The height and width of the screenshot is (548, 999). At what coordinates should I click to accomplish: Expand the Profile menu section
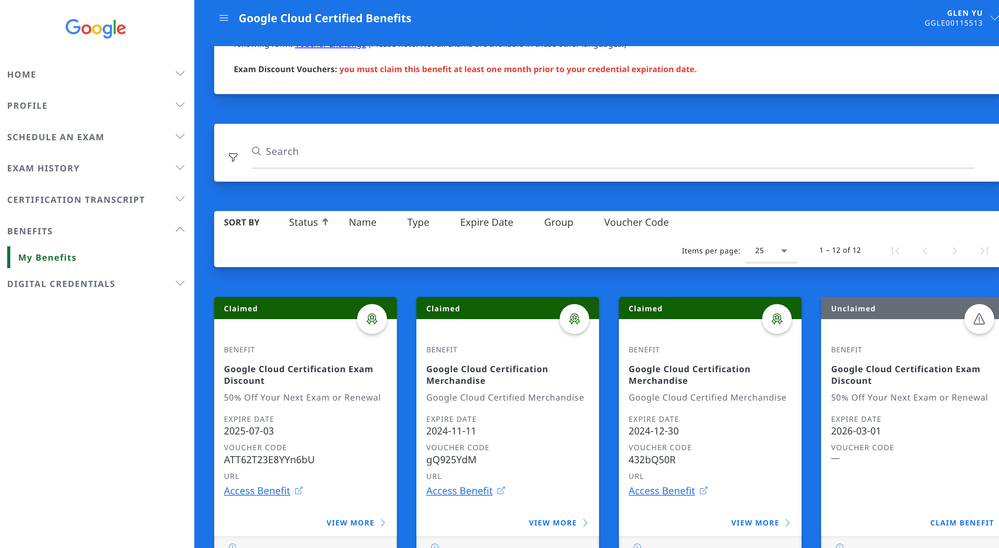point(180,105)
